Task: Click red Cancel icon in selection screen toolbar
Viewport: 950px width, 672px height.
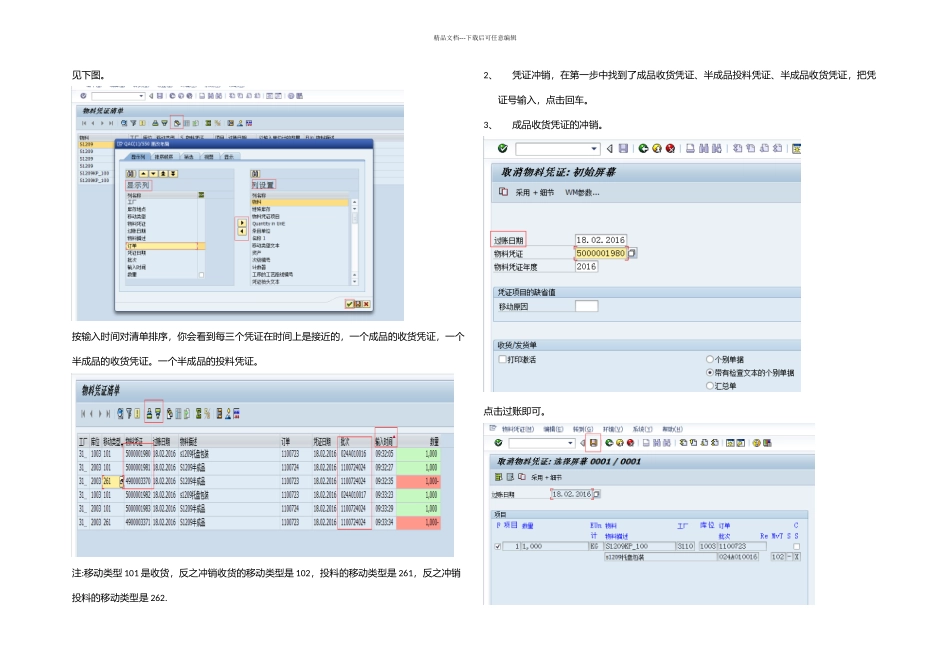Action: coord(630,443)
